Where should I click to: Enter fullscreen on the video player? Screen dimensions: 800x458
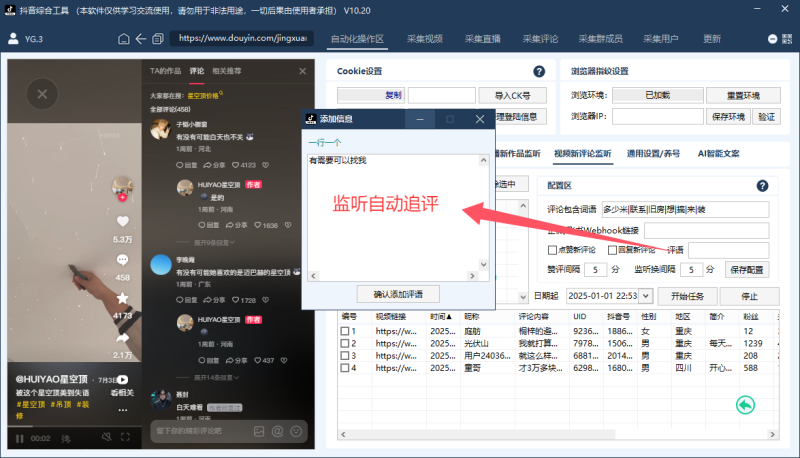click(126, 437)
